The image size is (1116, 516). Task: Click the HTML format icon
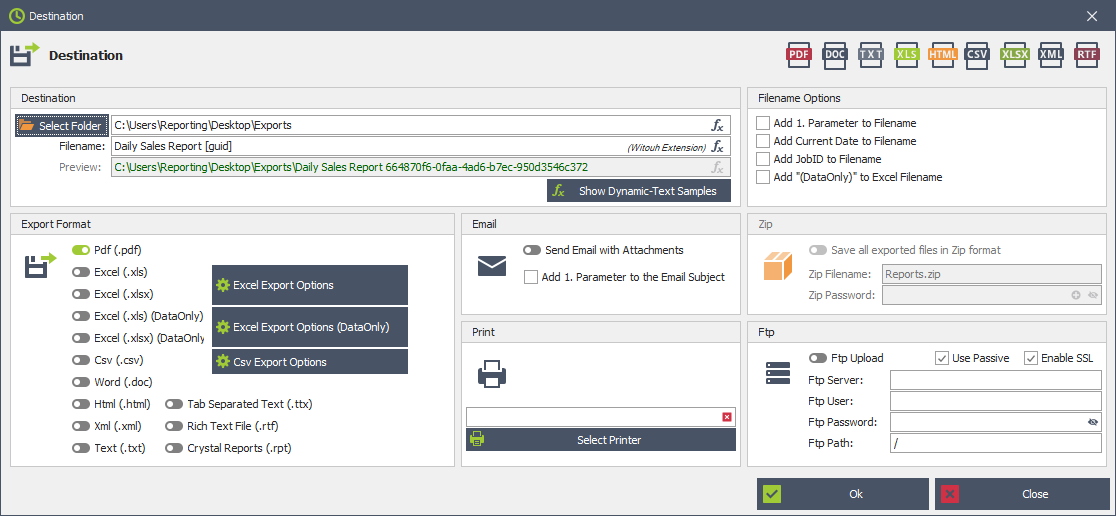pos(942,54)
